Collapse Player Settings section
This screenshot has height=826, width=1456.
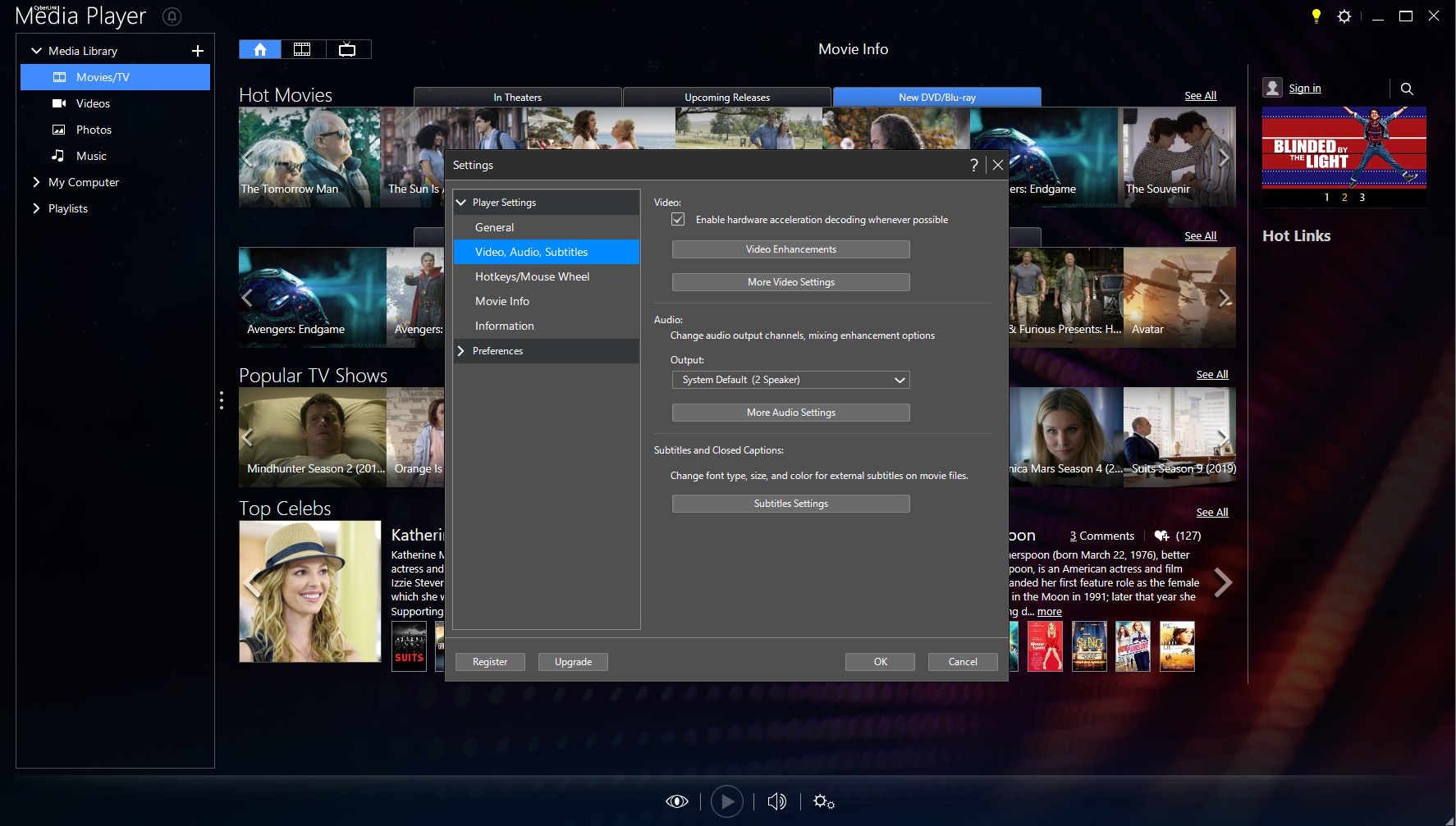(x=460, y=203)
